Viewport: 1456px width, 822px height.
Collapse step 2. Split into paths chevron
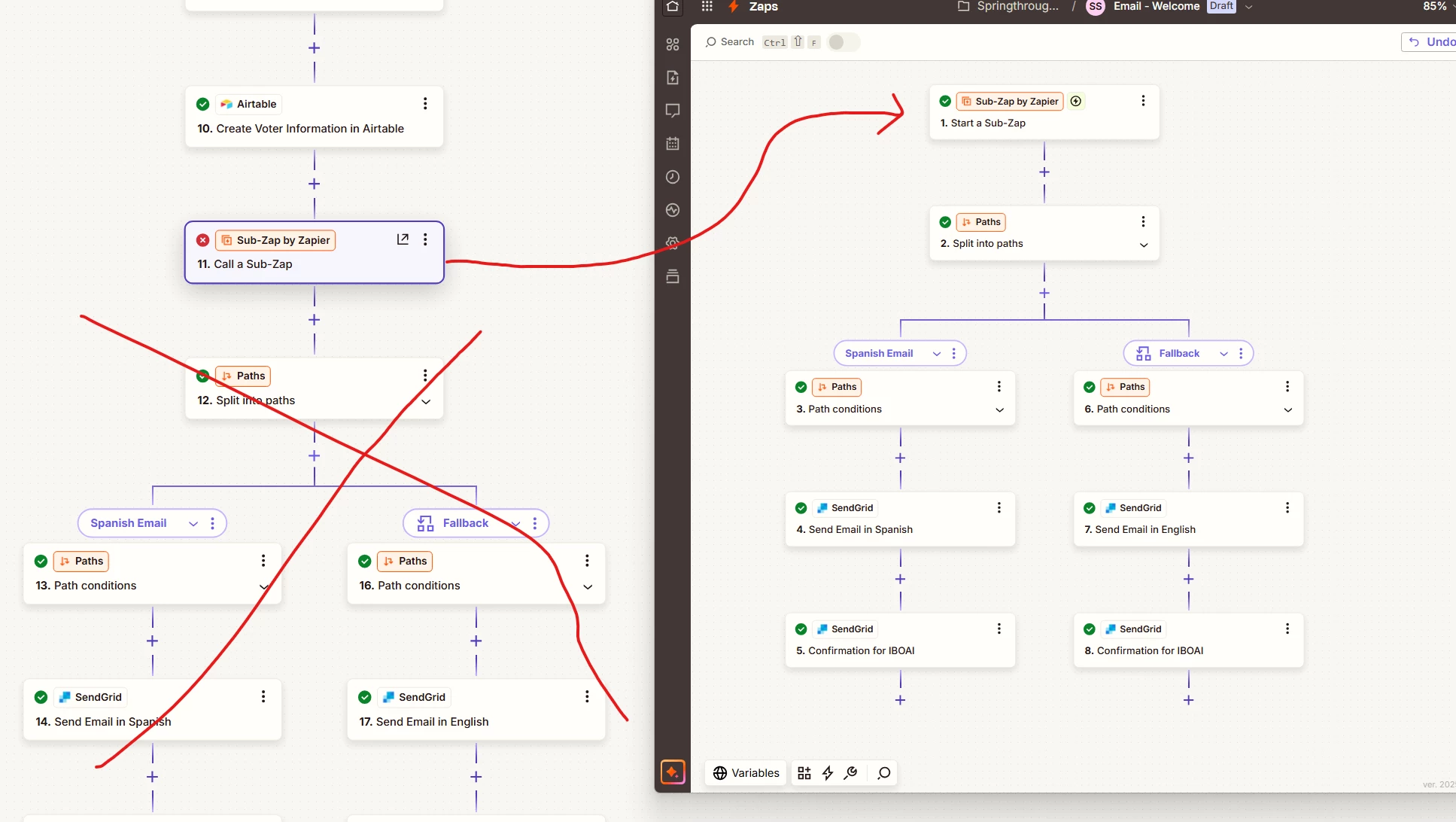(1144, 245)
